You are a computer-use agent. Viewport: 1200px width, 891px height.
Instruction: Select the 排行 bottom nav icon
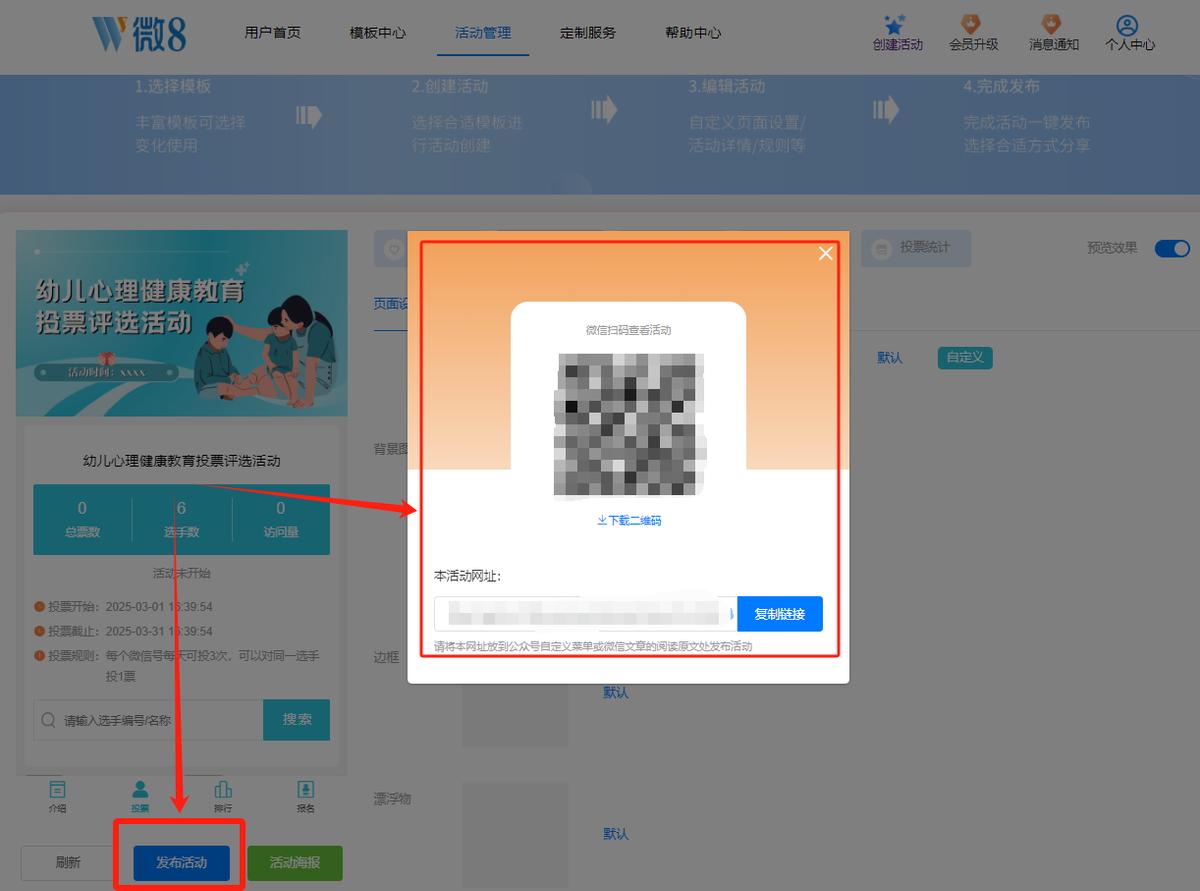[223, 796]
